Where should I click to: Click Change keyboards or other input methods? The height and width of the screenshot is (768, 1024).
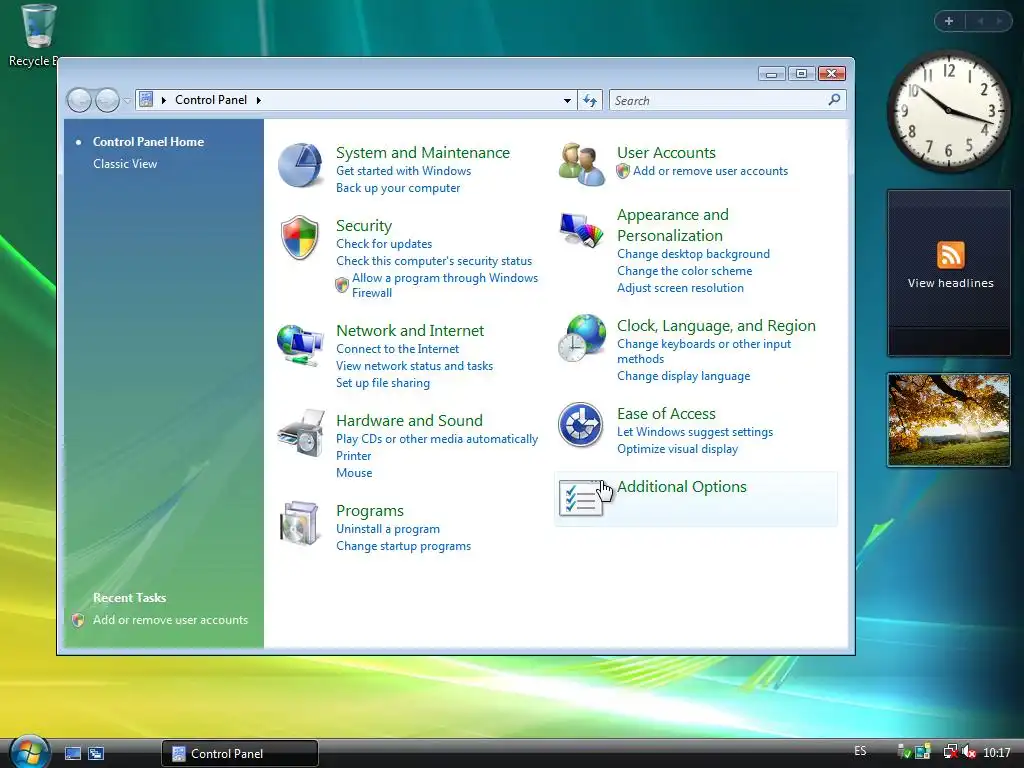(x=704, y=351)
